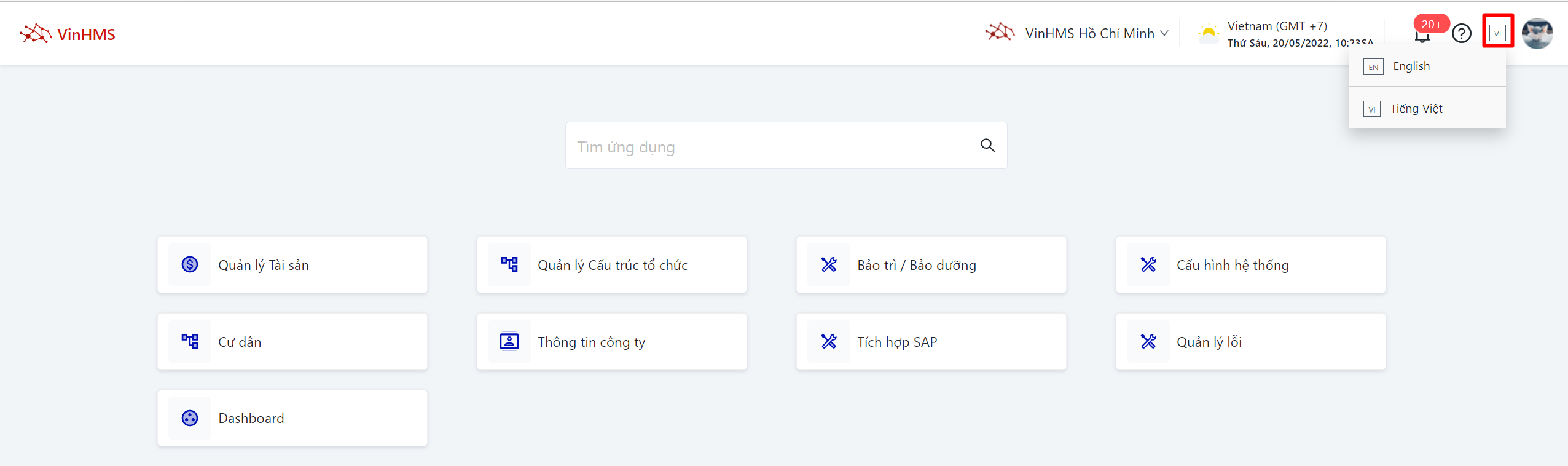Open Tích hợp SAP app
This screenshot has height=466, width=1568.
click(x=931, y=342)
